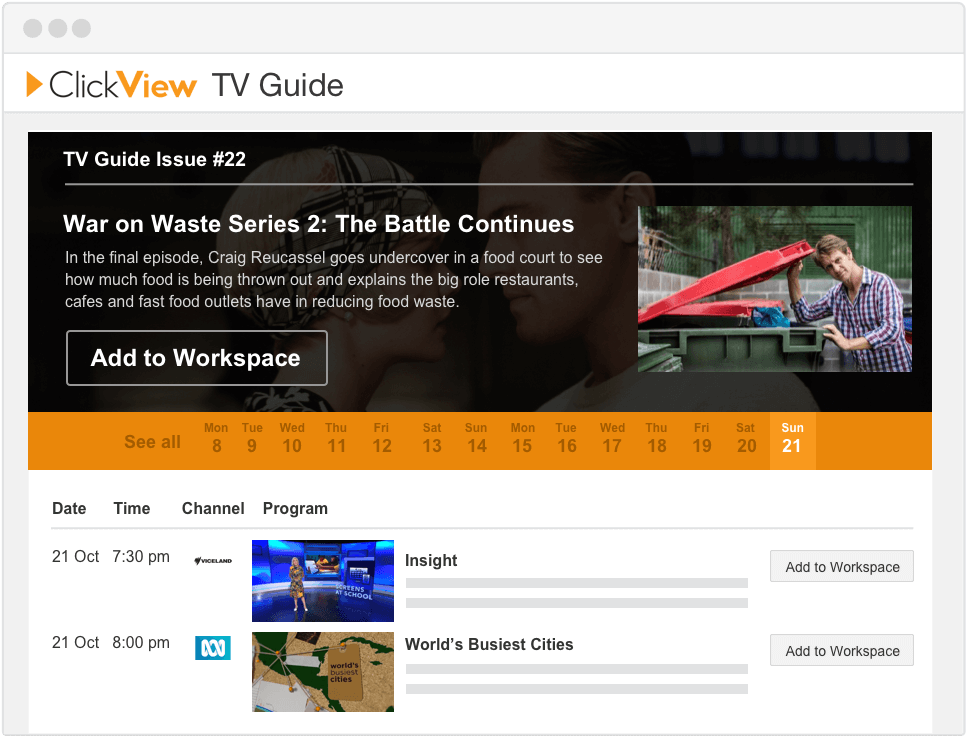Select the Fri 12 date tab
This screenshot has width=966, height=736.
(x=381, y=438)
